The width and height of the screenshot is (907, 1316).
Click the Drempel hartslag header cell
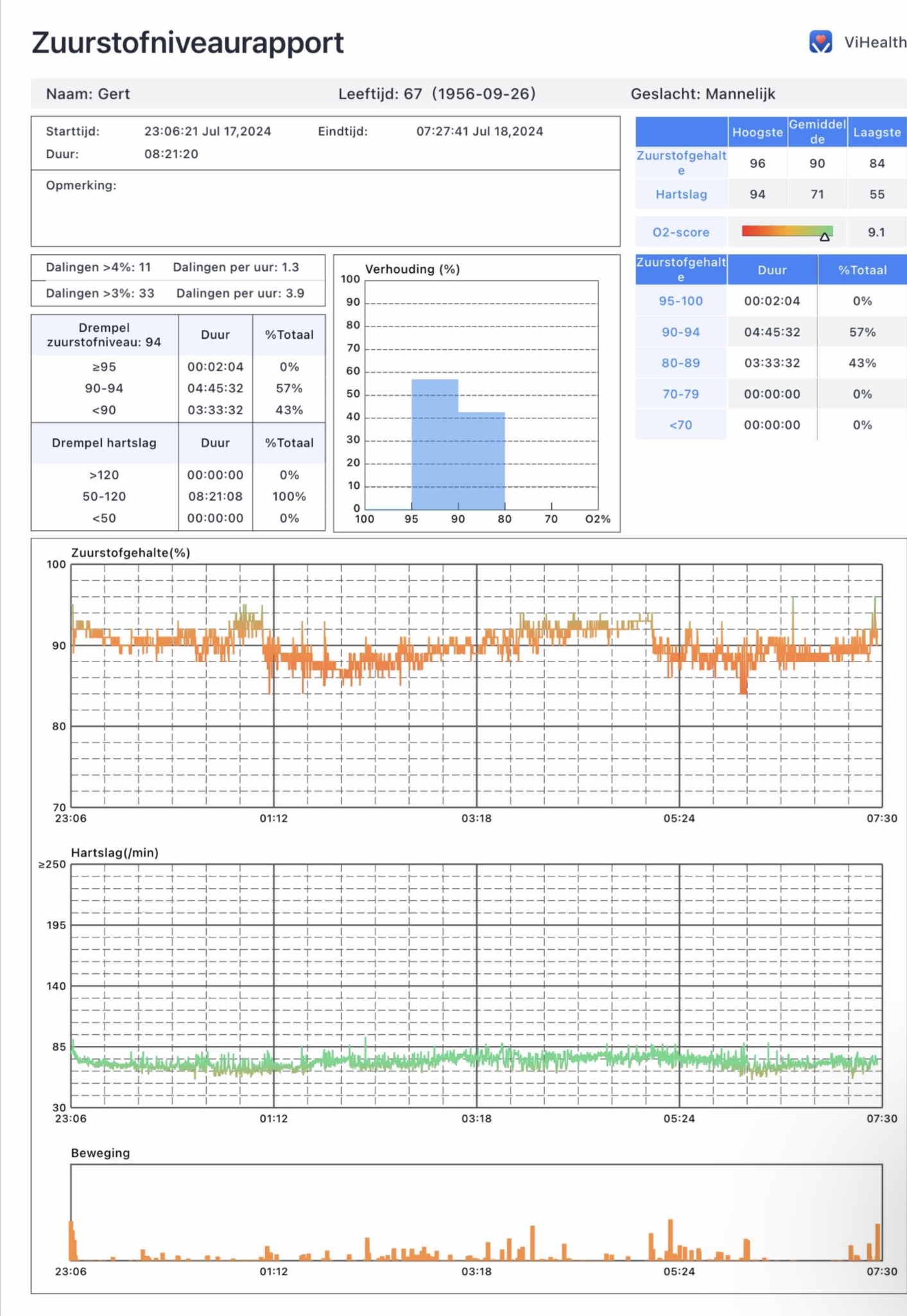pos(104,443)
